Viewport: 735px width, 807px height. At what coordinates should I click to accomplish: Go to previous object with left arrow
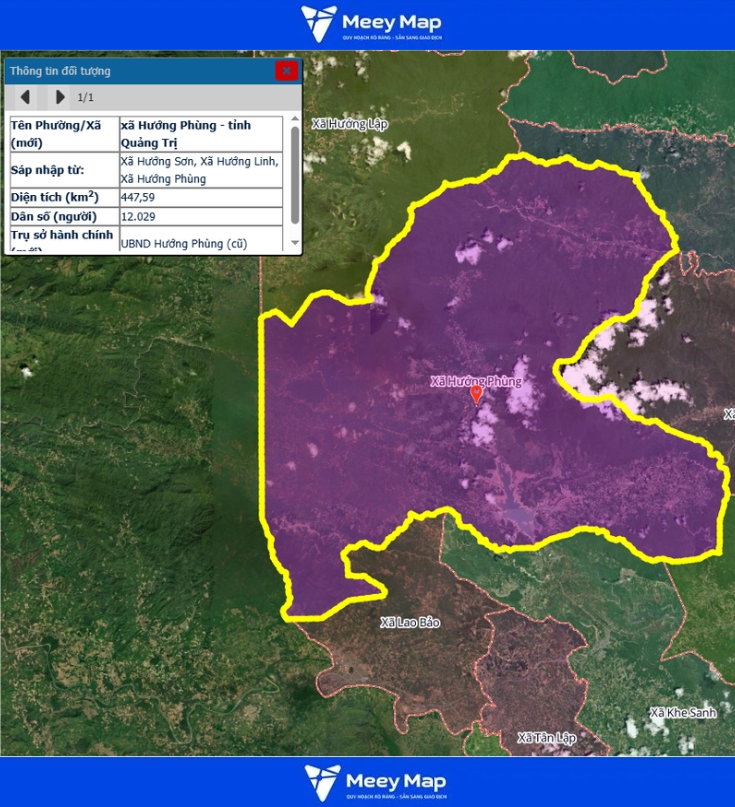tap(25, 97)
